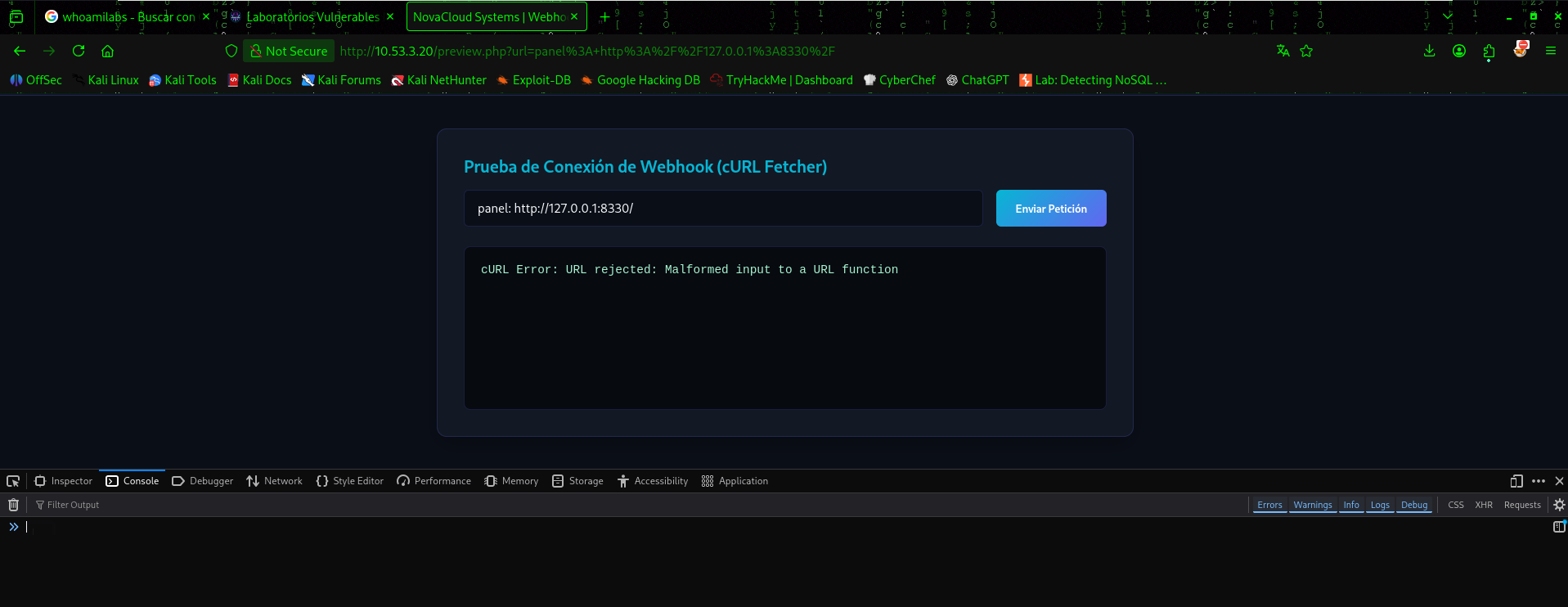Switch to the Console devtools tab

point(133,481)
